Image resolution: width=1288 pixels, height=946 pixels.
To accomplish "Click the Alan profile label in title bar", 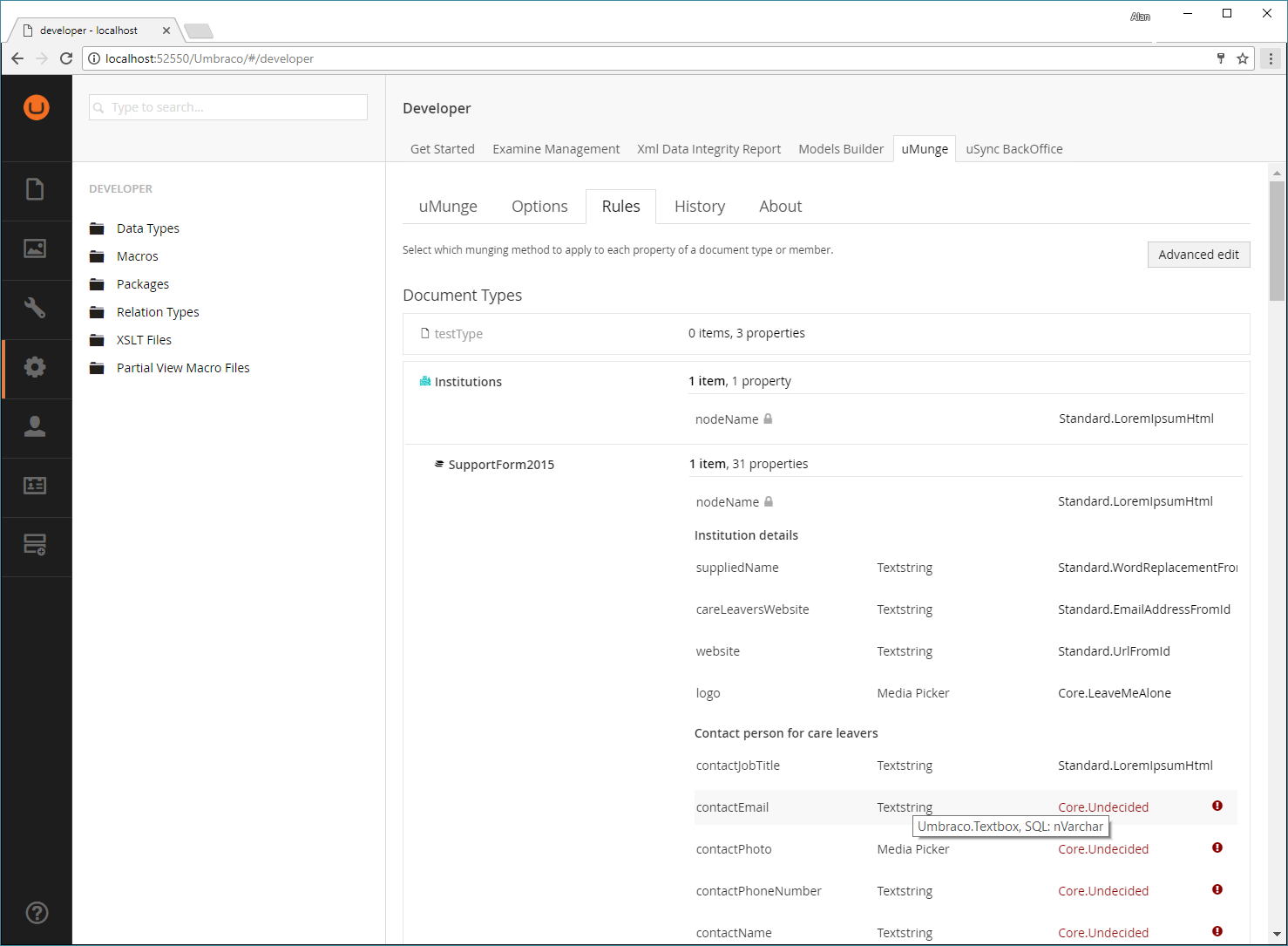I will click(1140, 17).
